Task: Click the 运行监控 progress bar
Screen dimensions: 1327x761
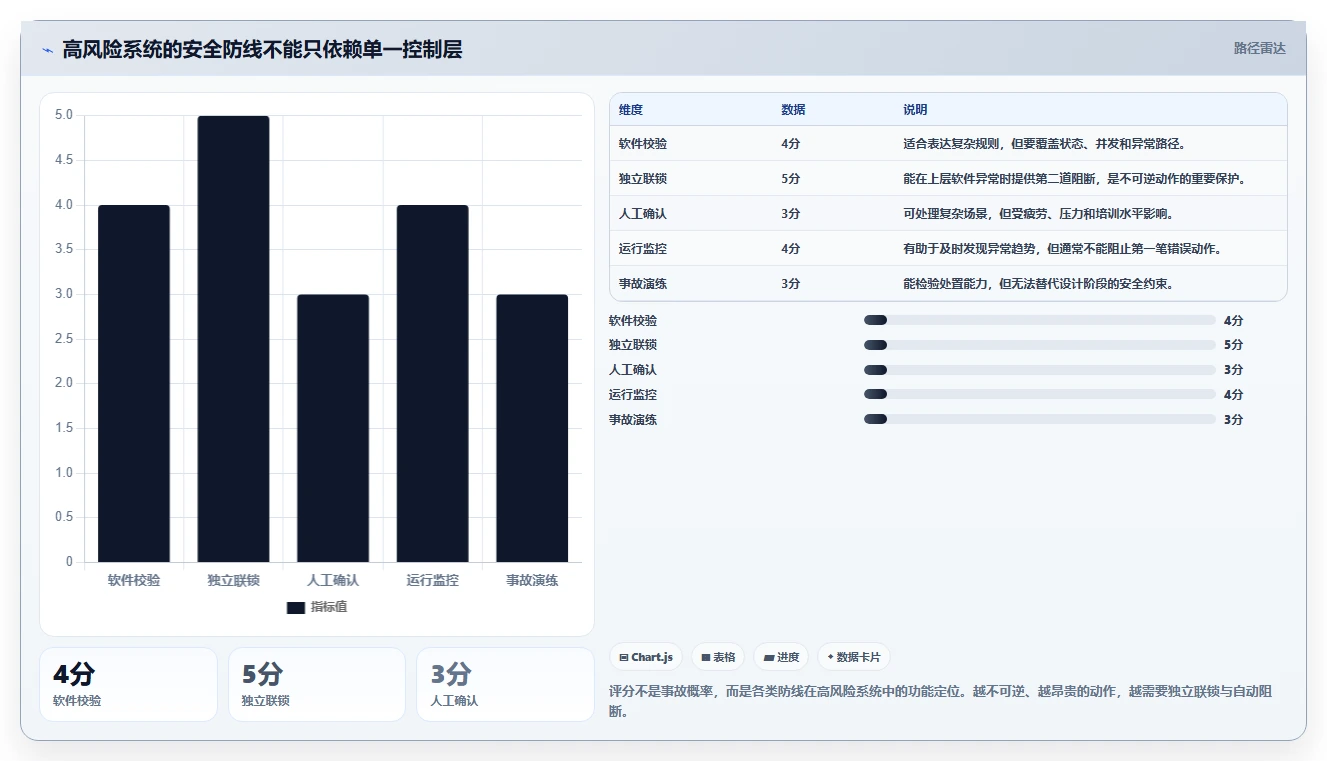Action: [x=1040, y=394]
